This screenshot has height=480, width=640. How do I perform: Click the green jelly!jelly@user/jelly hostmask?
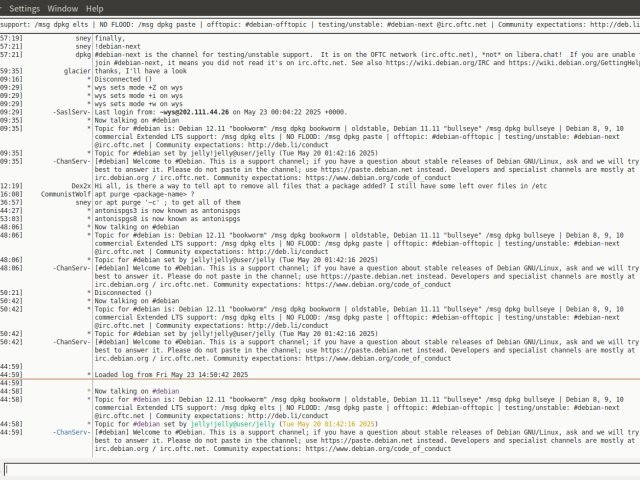(x=233, y=424)
